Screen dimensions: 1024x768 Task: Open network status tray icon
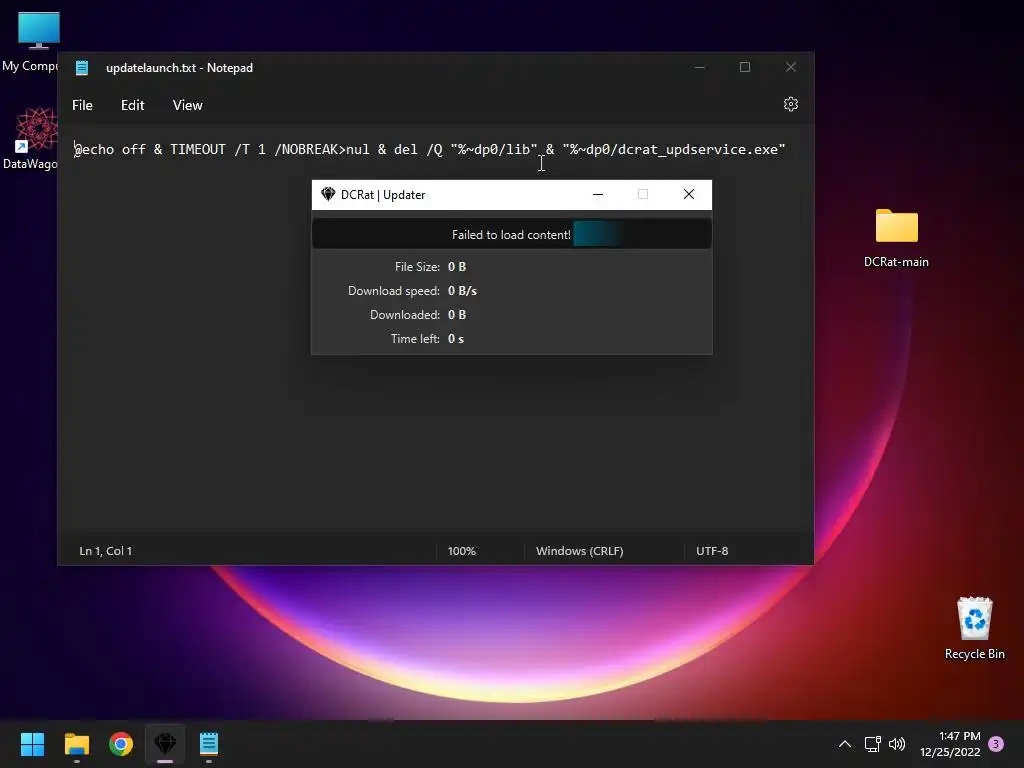(872, 744)
